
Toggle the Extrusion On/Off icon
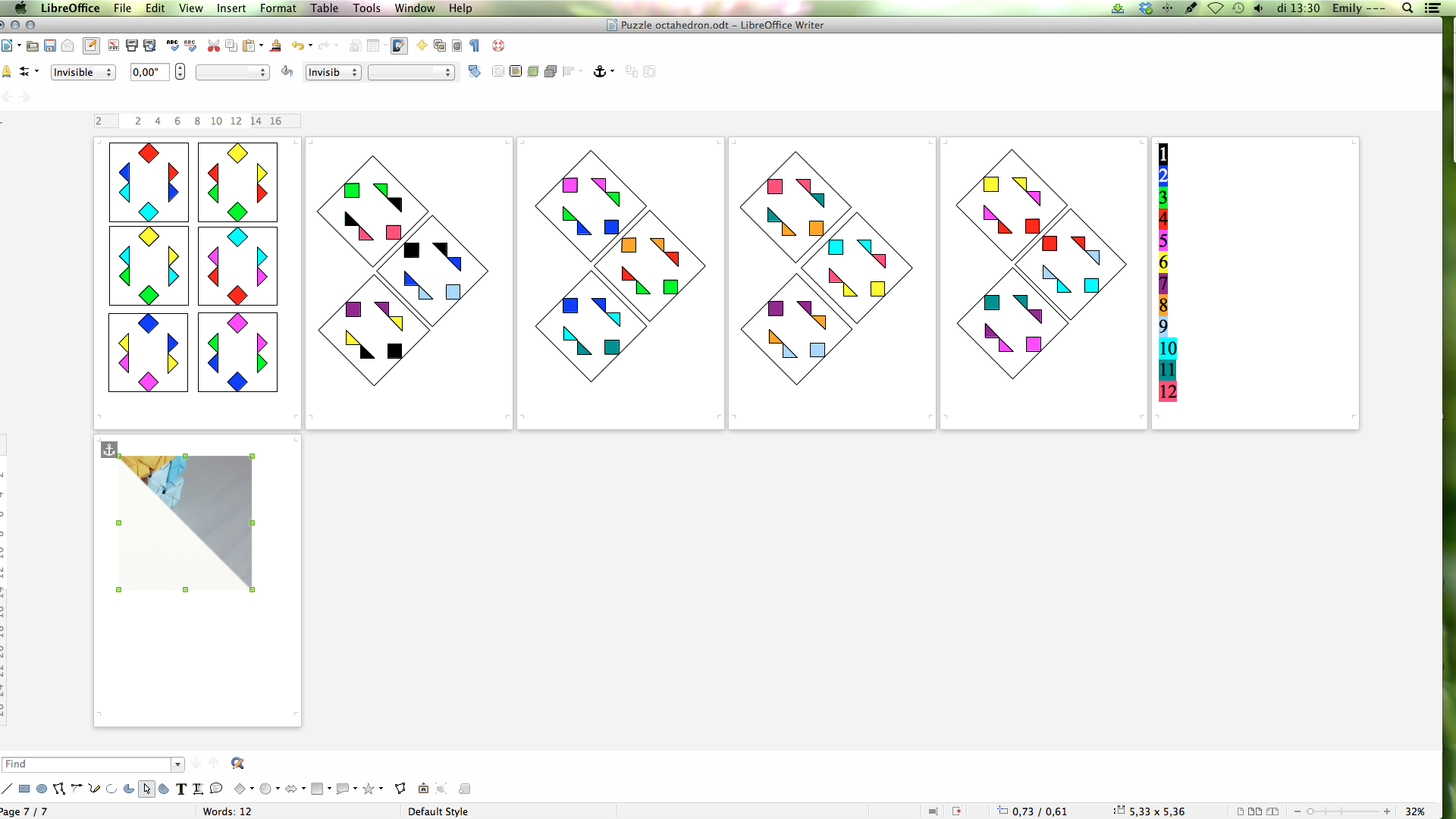pos(463,789)
